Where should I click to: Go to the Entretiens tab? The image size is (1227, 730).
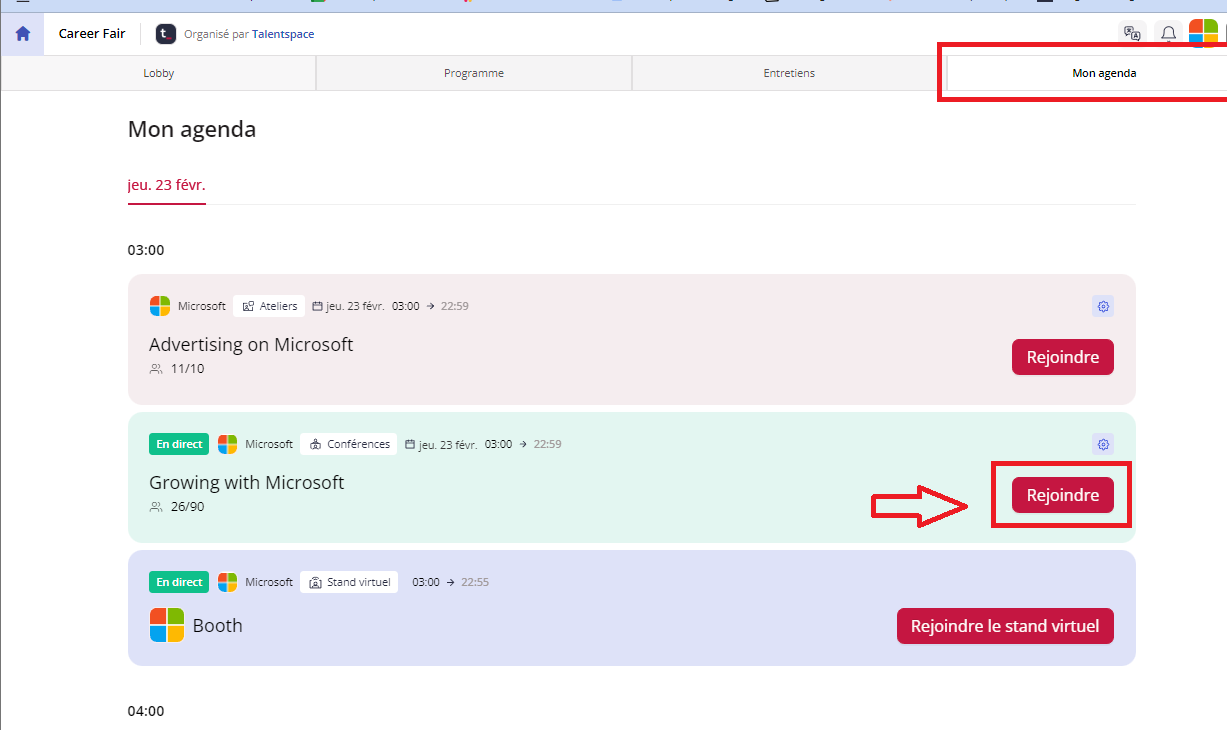point(789,73)
